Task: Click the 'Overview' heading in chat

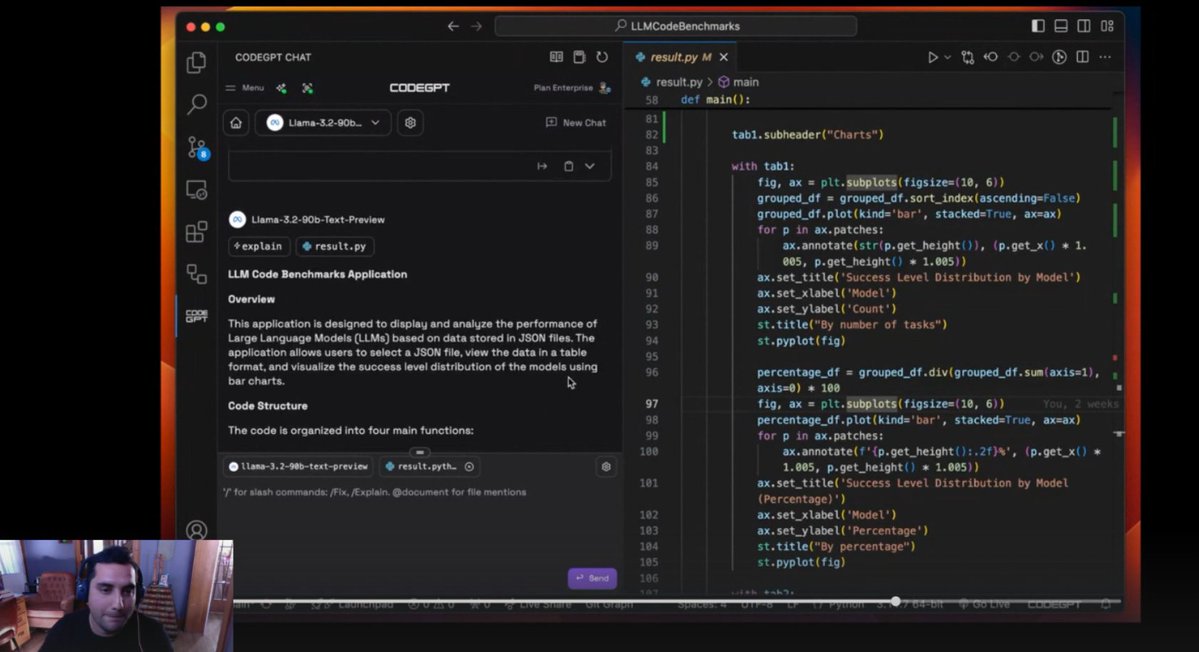Action: coord(251,300)
